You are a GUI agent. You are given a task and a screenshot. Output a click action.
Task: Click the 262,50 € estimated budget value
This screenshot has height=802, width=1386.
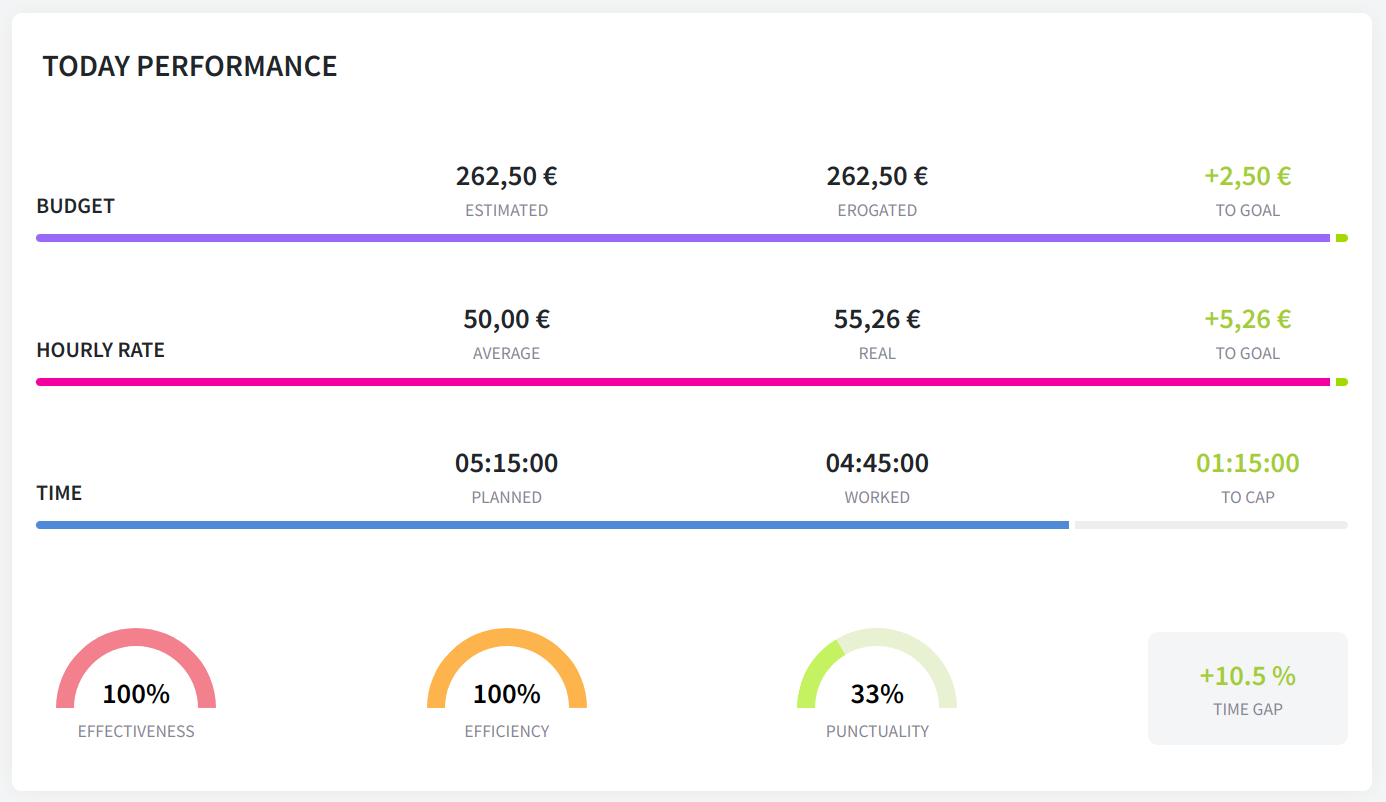pos(507,176)
